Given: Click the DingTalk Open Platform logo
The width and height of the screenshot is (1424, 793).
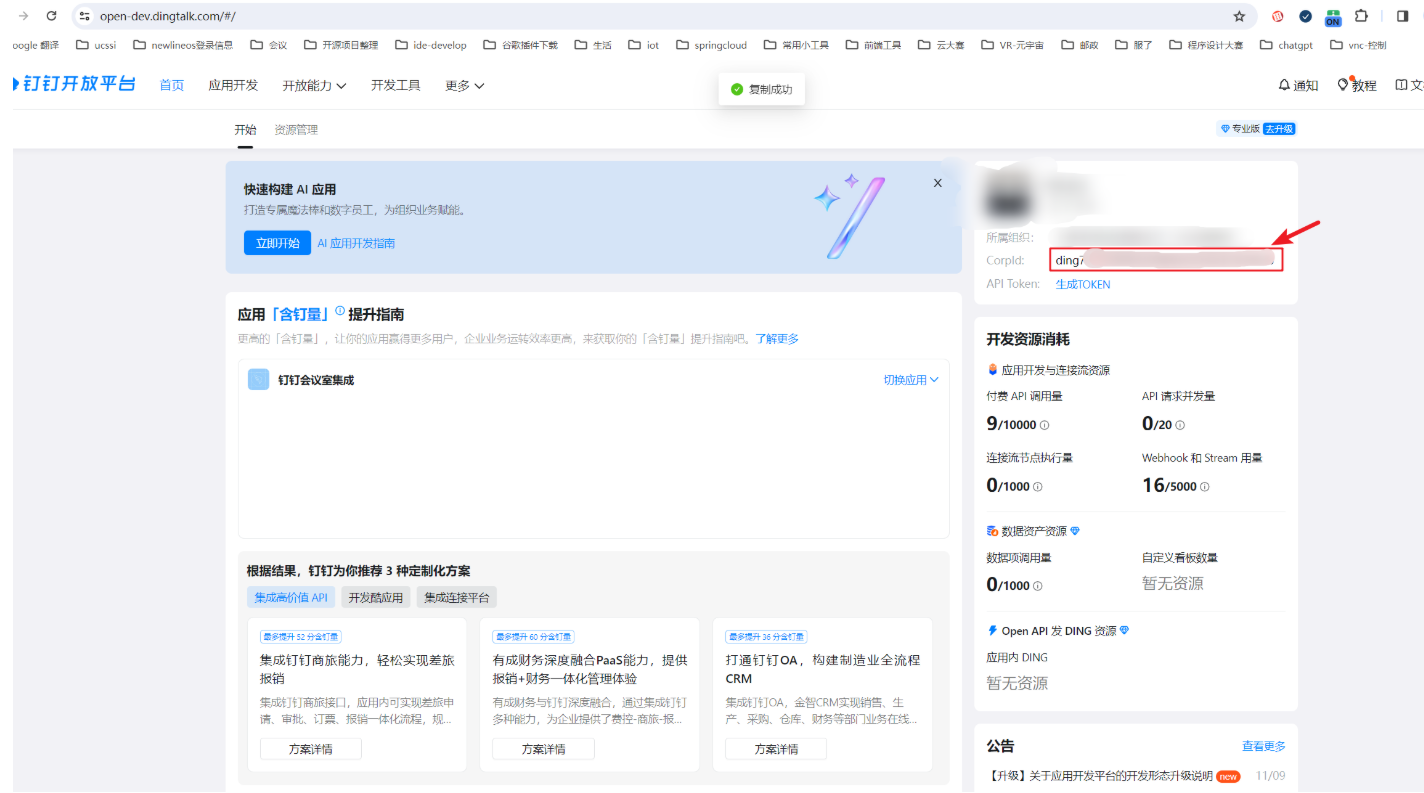Looking at the screenshot, I should (x=73, y=85).
